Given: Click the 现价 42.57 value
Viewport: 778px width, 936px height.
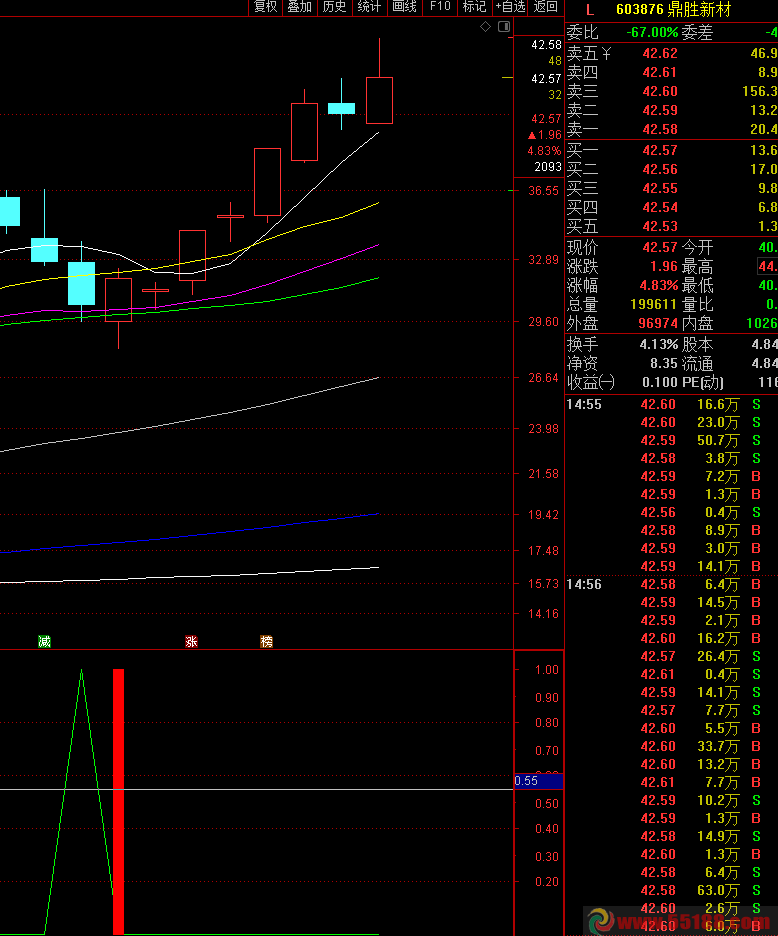Looking at the screenshot, I should [660, 248].
